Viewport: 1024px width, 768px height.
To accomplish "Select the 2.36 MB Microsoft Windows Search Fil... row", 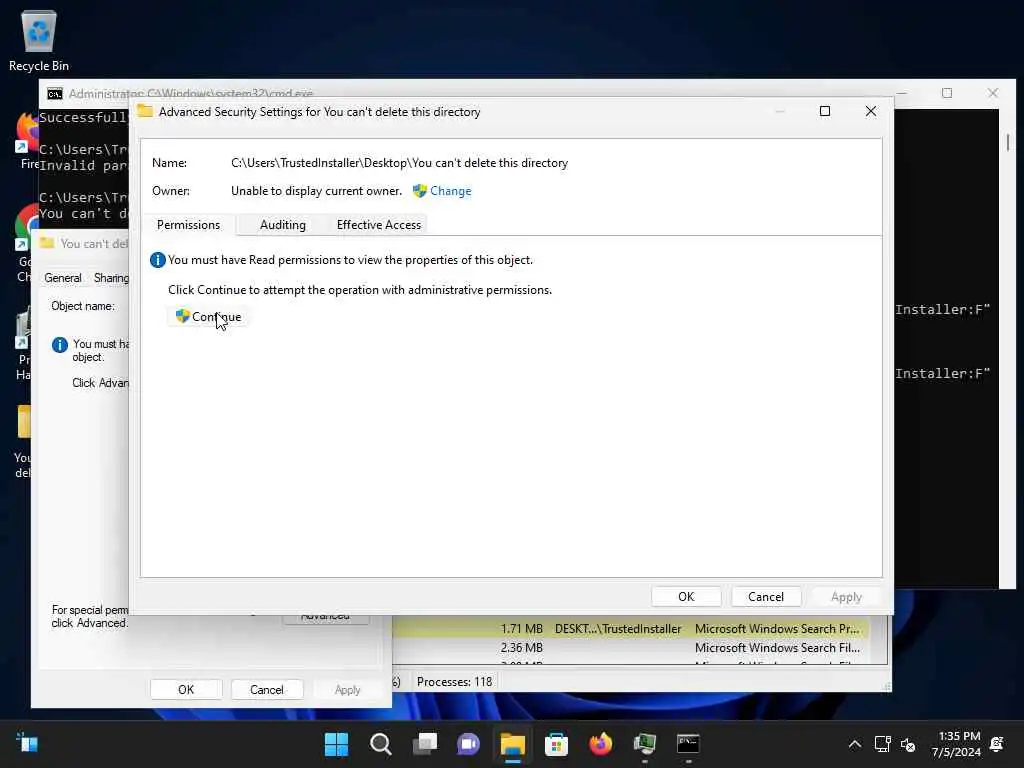I will coord(631,648).
